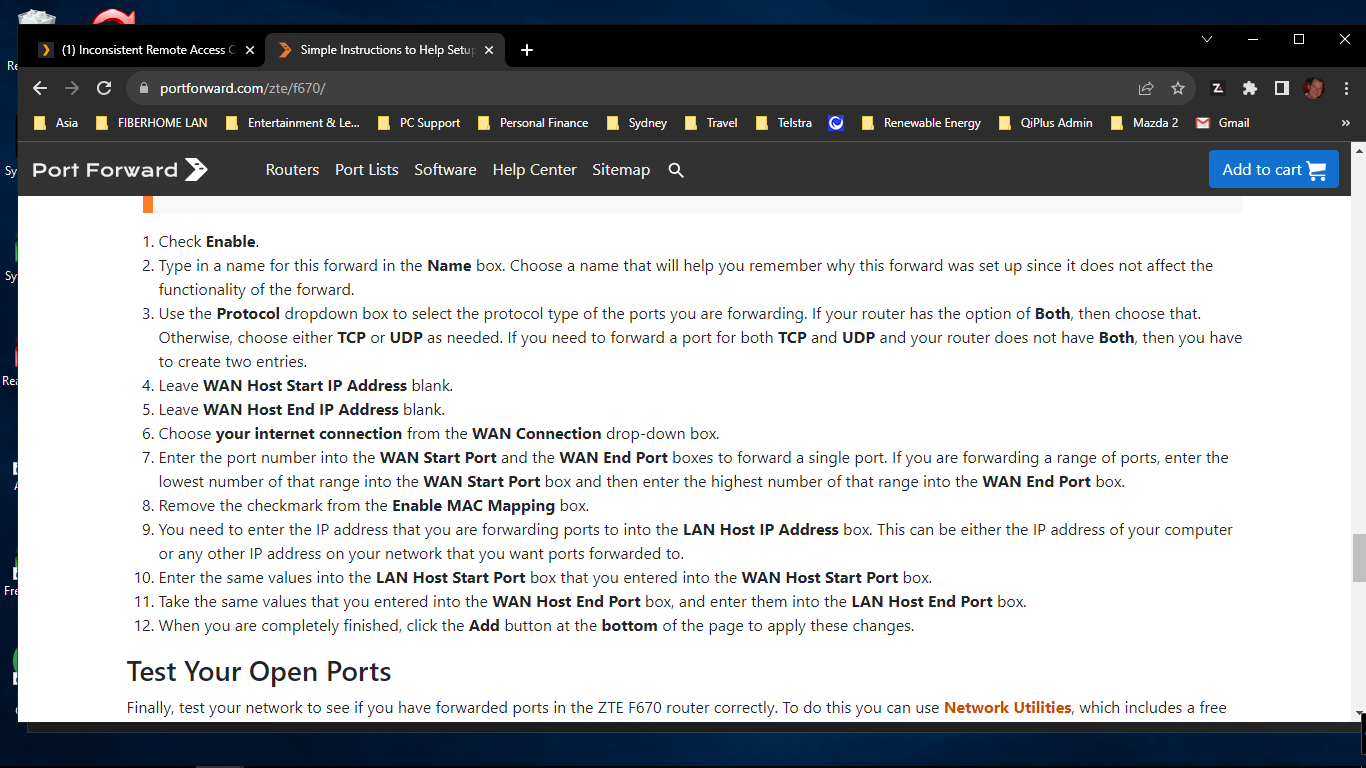Open the Sydney bookmarks folder
Image resolution: width=1366 pixels, height=768 pixels.
coord(637,123)
